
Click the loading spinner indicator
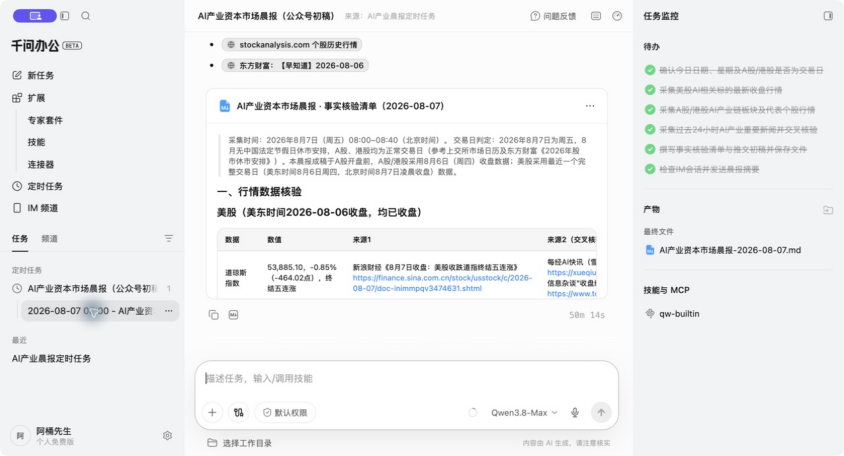click(473, 412)
